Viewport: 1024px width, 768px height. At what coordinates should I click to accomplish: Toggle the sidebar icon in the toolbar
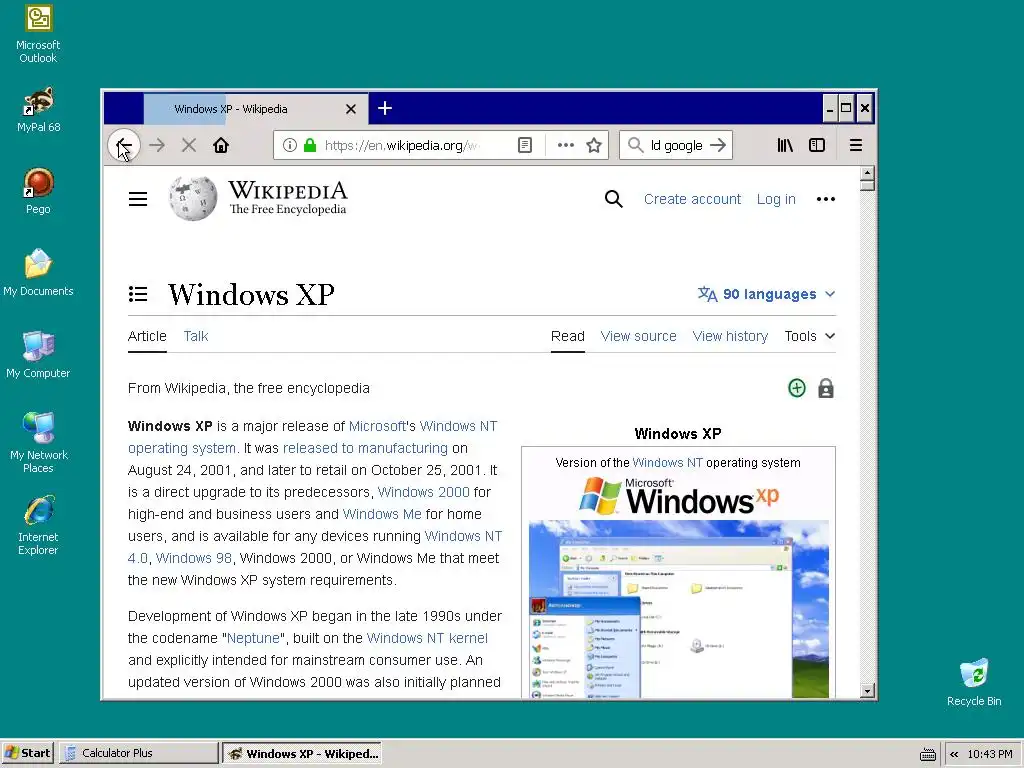[817, 145]
